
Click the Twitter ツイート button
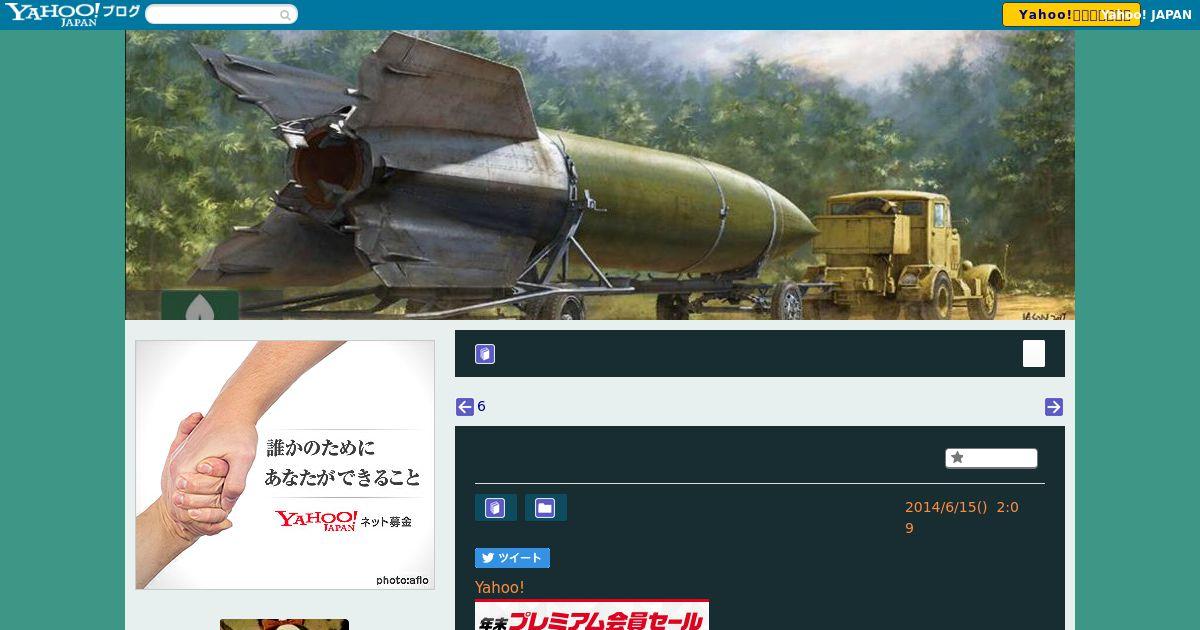pos(512,558)
